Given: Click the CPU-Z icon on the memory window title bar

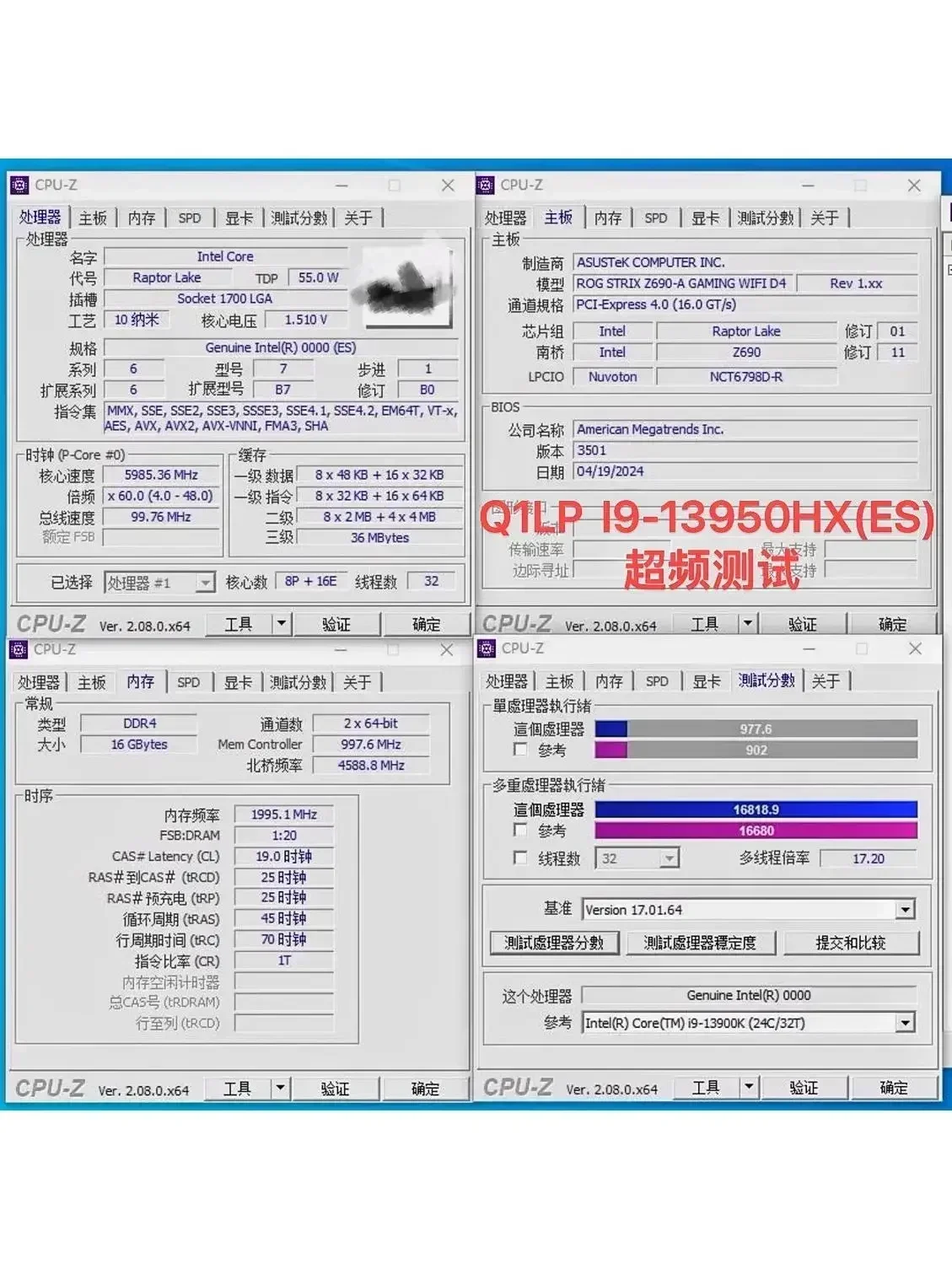Looking at the screenshot, I should (x=19, y=649).
